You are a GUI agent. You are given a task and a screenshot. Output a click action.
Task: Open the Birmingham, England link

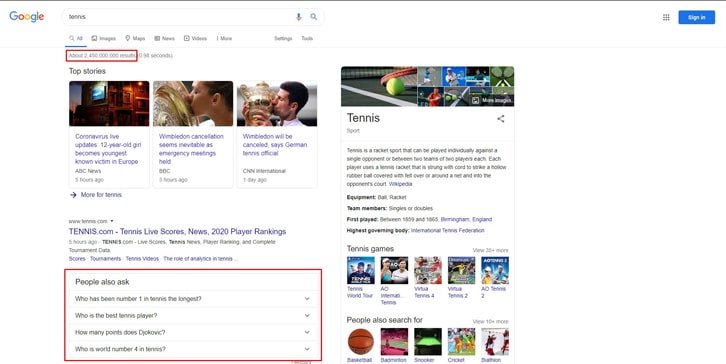pyautogui.click(x=466, y=220)
